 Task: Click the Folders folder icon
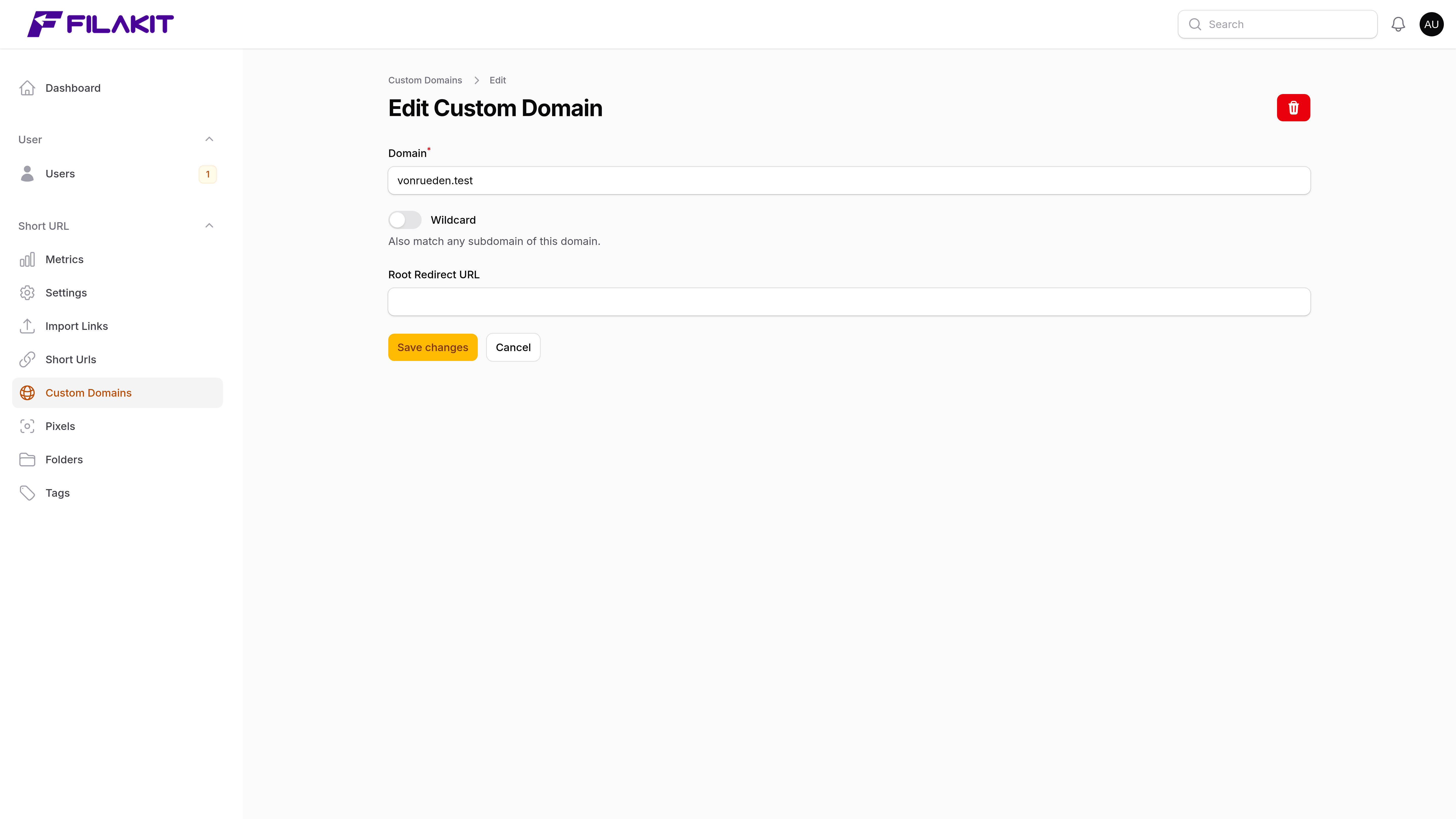pos(27,460)
